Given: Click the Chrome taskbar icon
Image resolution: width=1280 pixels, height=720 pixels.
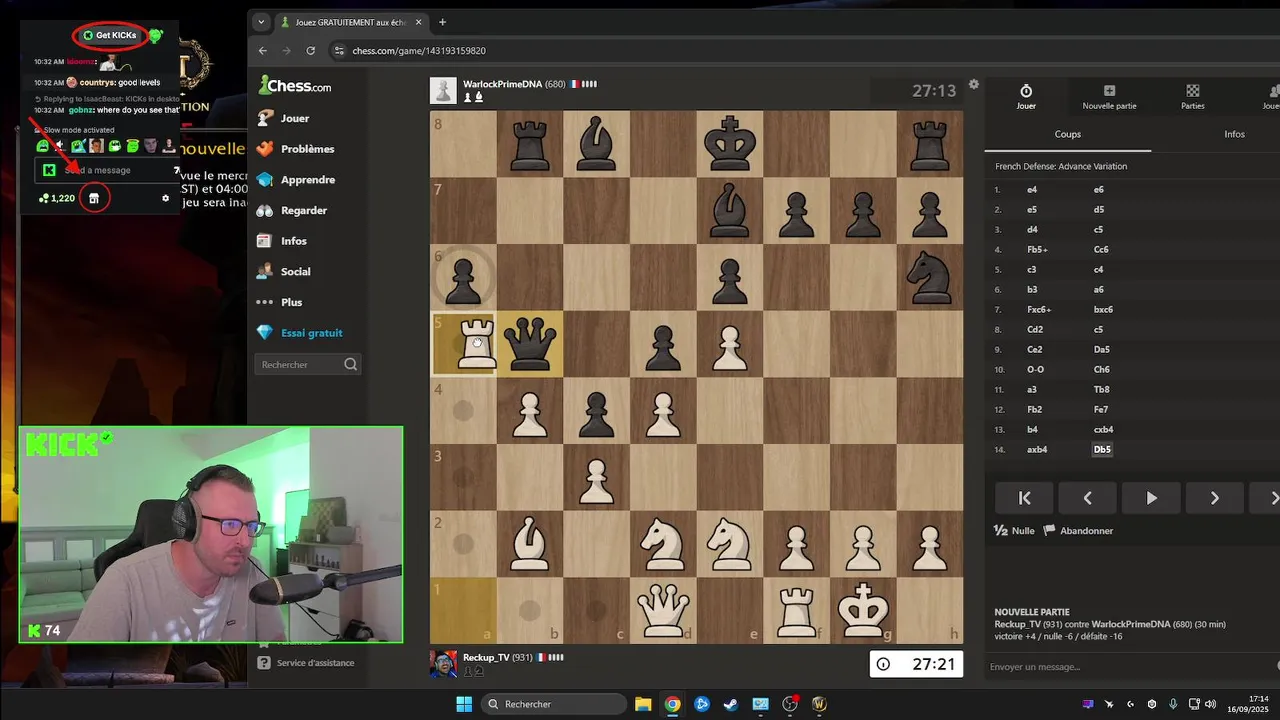Looking at the screenshot, I should click(x=672, y=704).
